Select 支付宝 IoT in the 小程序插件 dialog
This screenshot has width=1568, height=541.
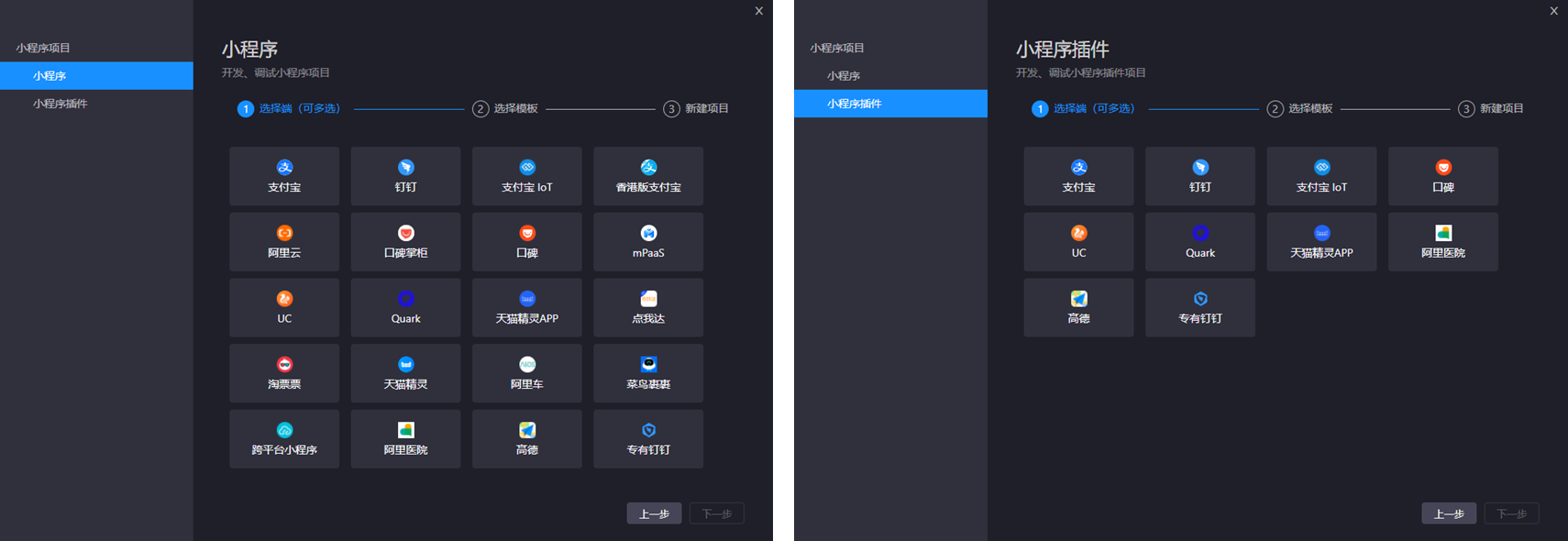tap(1321, 176)
